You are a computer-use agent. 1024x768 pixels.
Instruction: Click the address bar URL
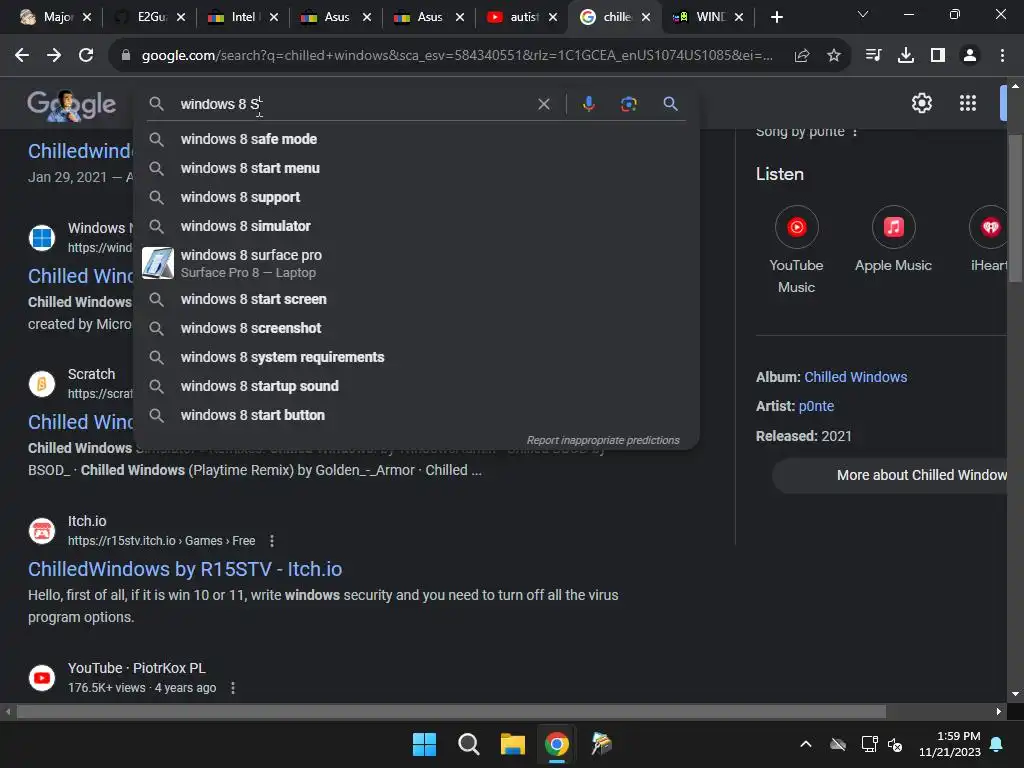[x=456, y=56]
